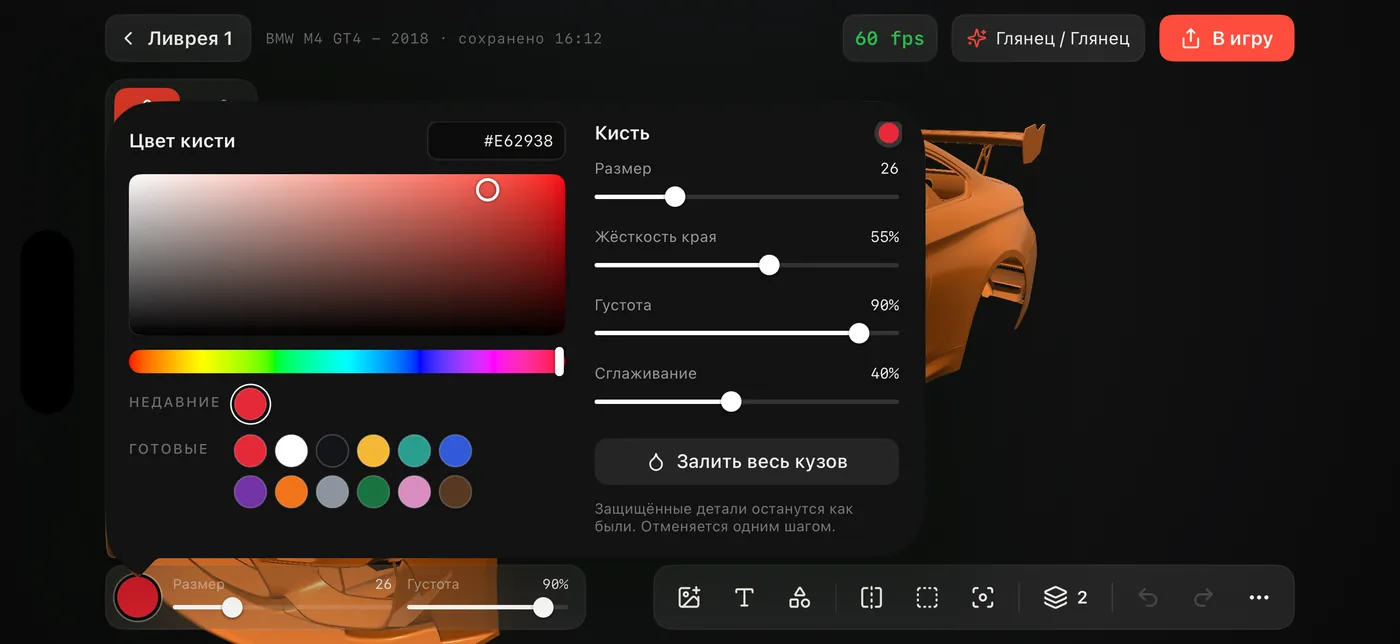Click the bottom bar Густота slider
Viewport: 1400px width, 644px height.
click(x=488, y=607)
